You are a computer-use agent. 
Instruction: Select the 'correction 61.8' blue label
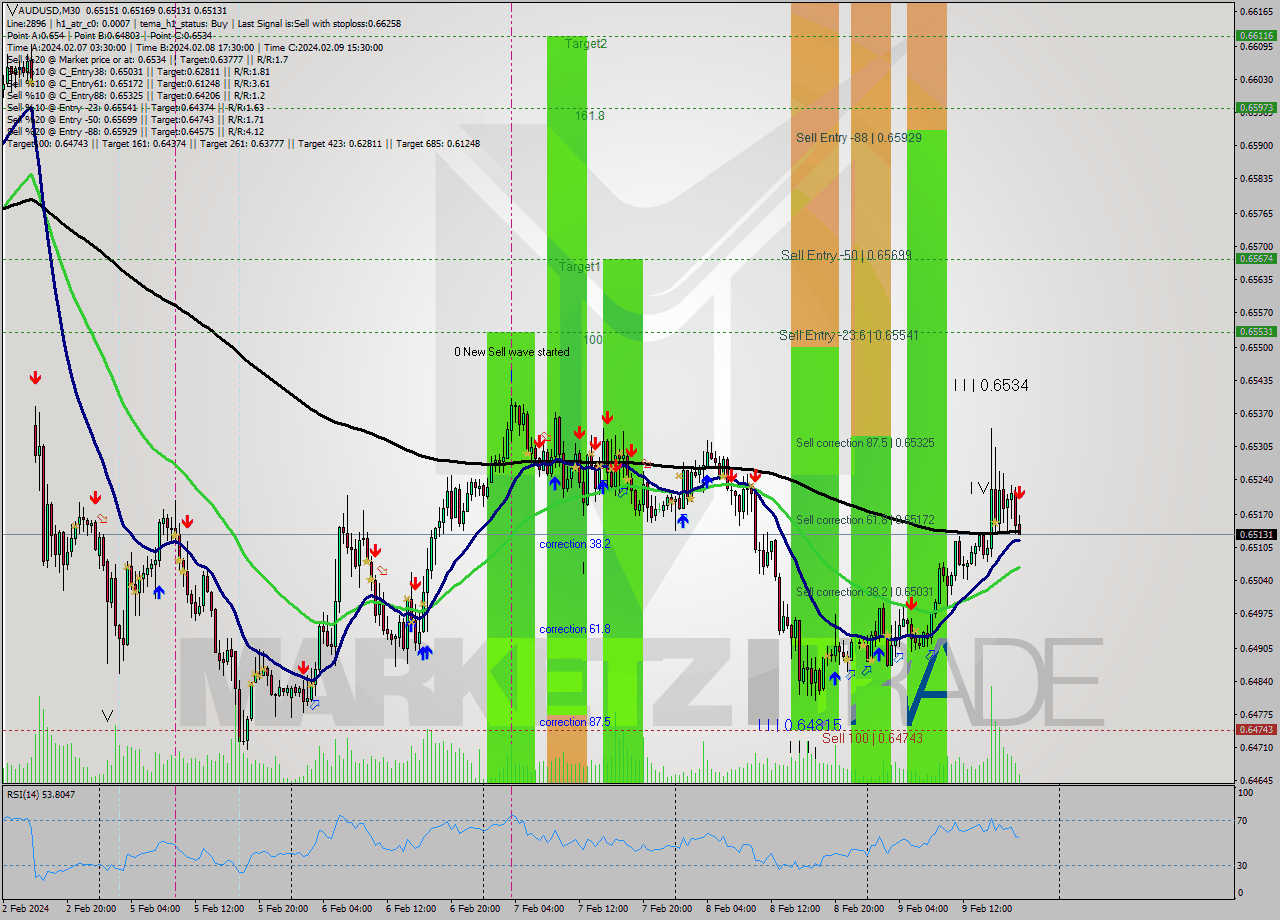[574, 629]
